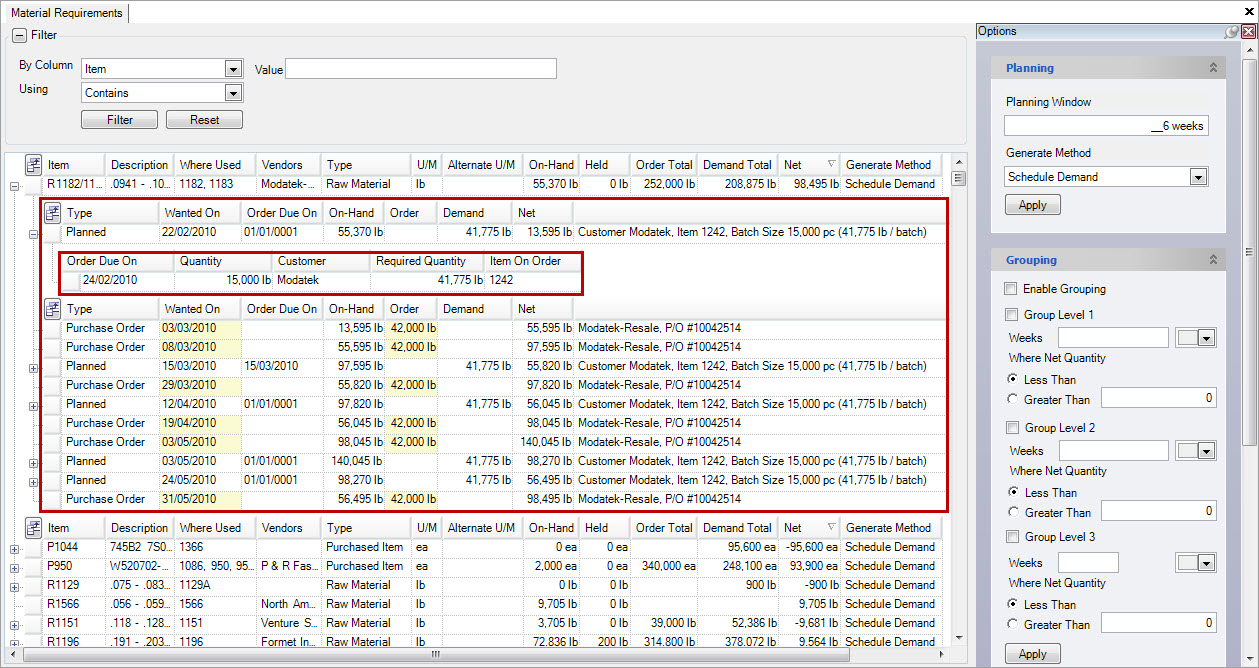Collapse the Planning section with its chevron icon
This screenshot has height=668, width=1259.
(x=1213, y=68)
